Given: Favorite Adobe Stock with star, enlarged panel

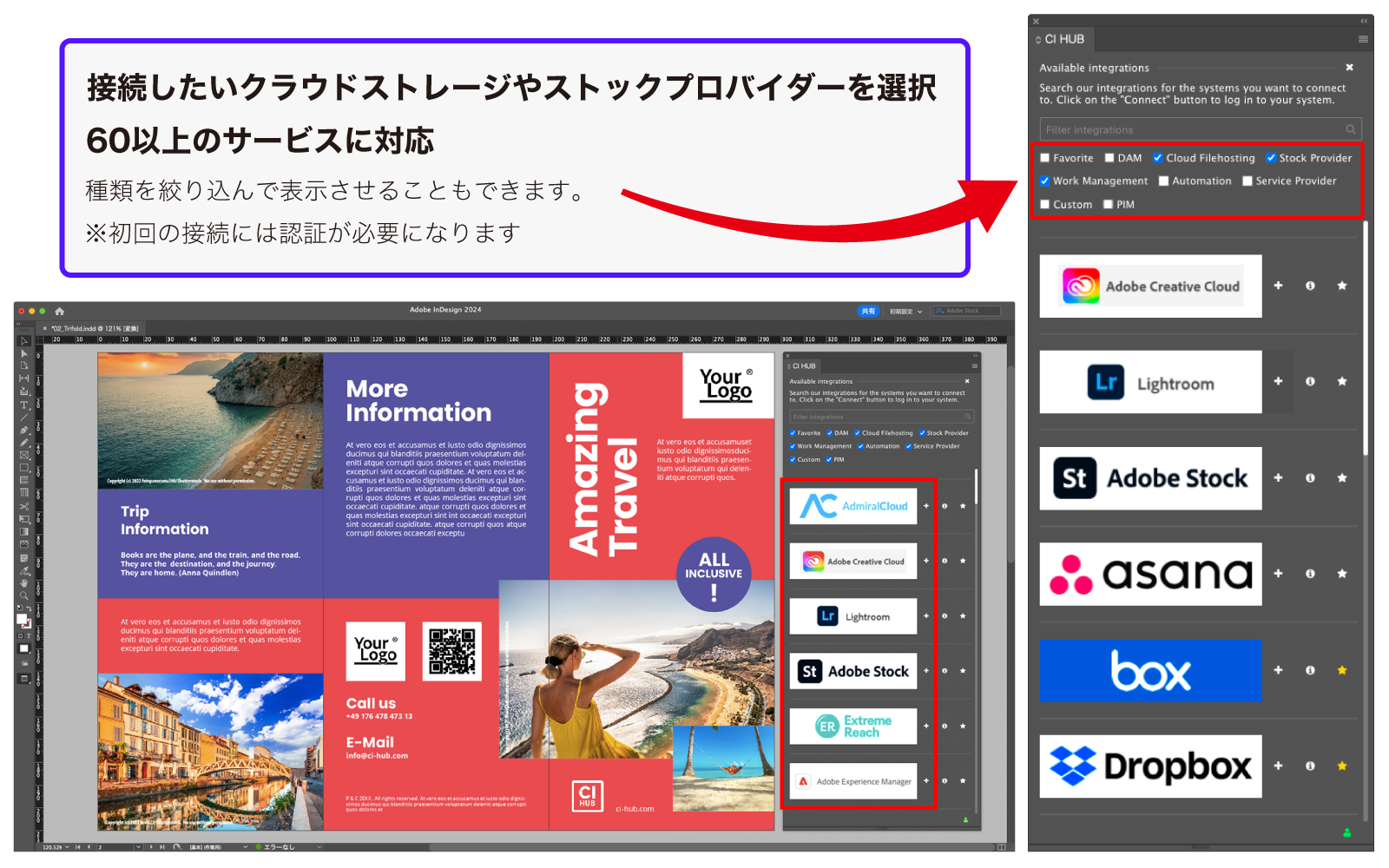Looking at the screenshot, I should 1342,477.
